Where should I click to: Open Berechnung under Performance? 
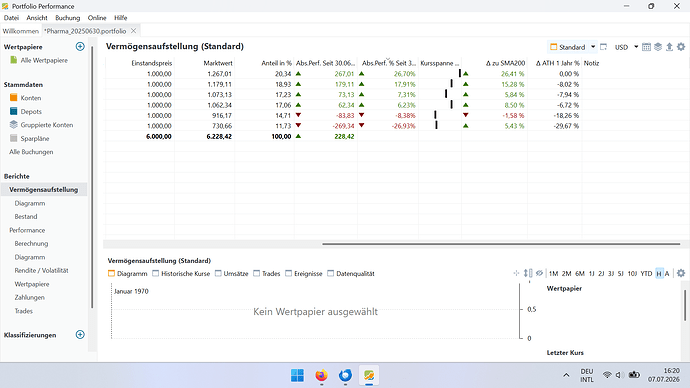31,243
